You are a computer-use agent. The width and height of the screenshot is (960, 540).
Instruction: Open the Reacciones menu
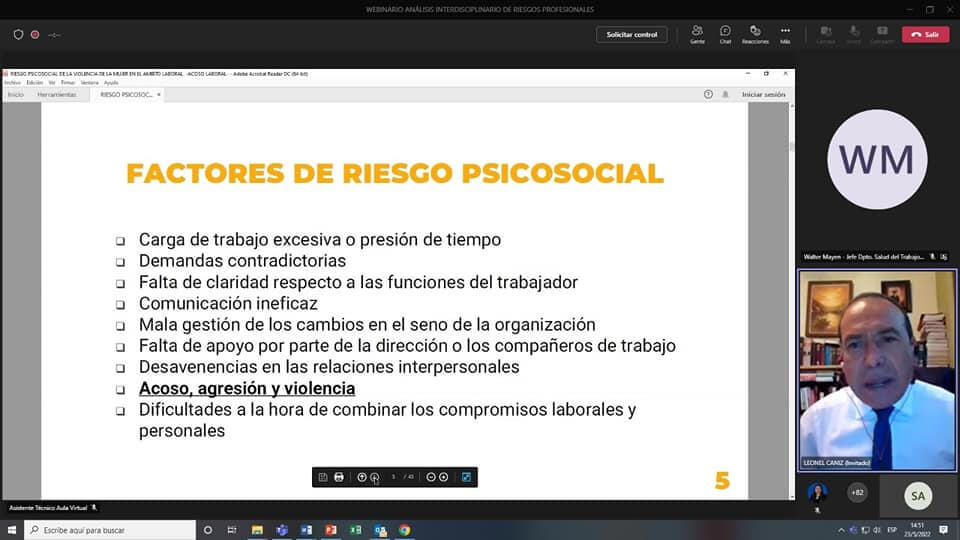755,34
